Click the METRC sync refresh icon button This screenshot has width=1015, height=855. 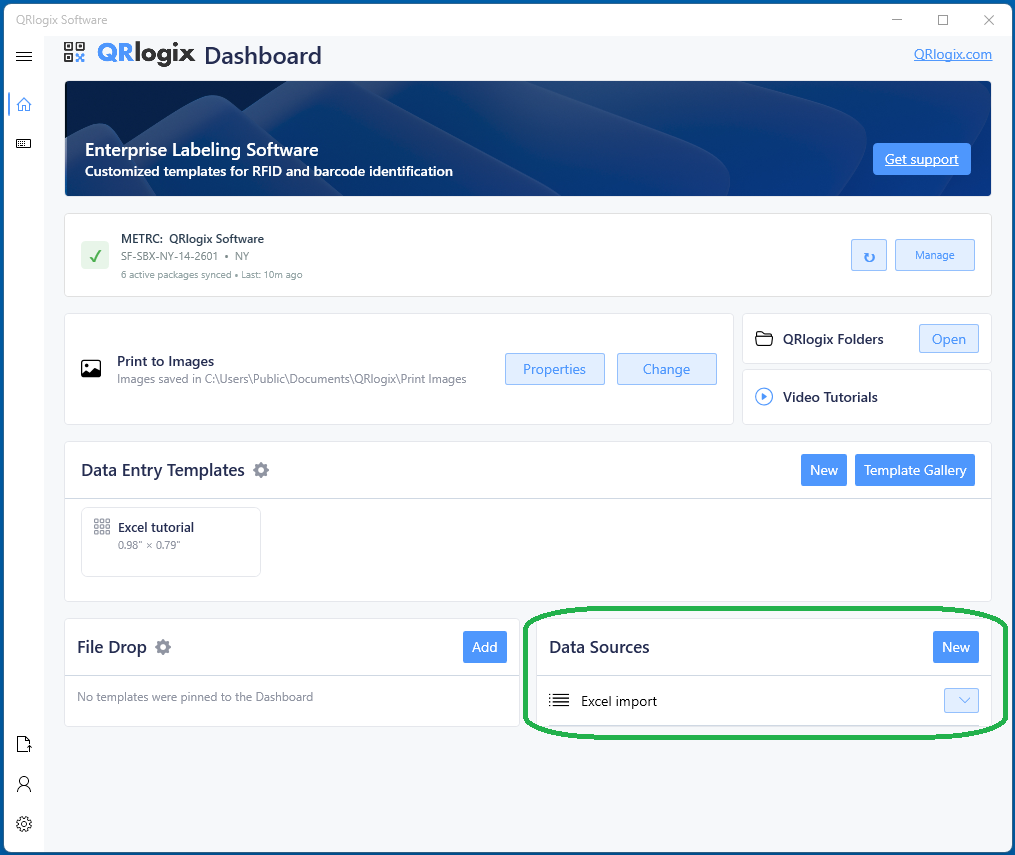[x=868, y=255]
